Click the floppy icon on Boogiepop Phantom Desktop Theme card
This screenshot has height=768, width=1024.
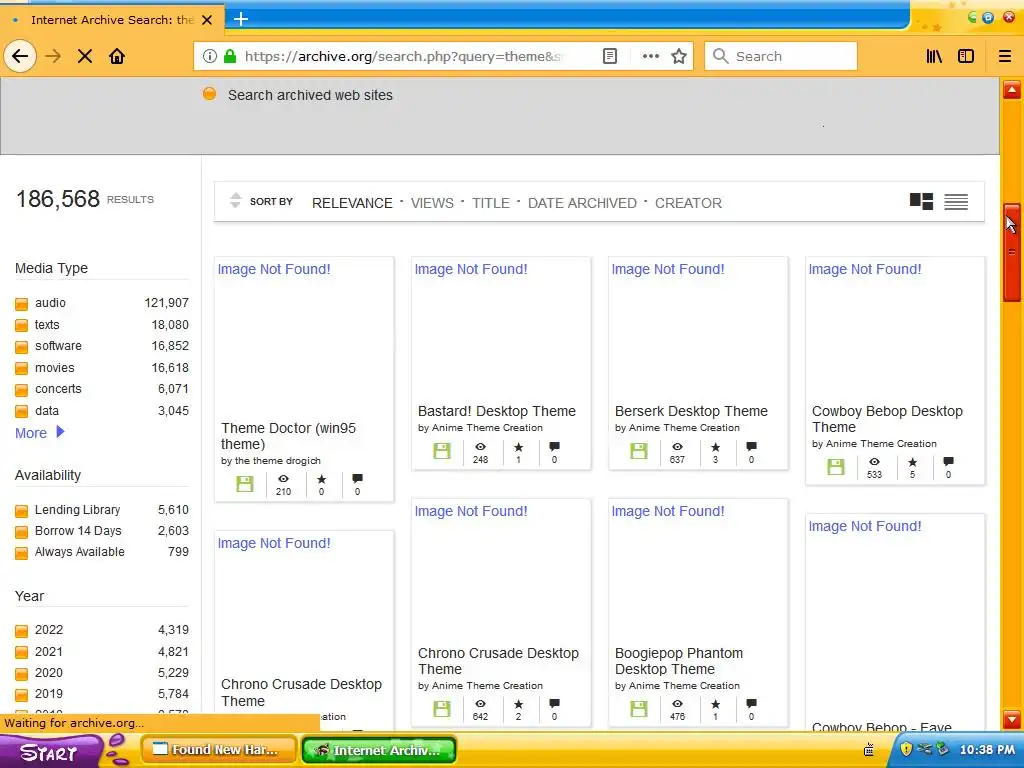(x=639, y=709)
